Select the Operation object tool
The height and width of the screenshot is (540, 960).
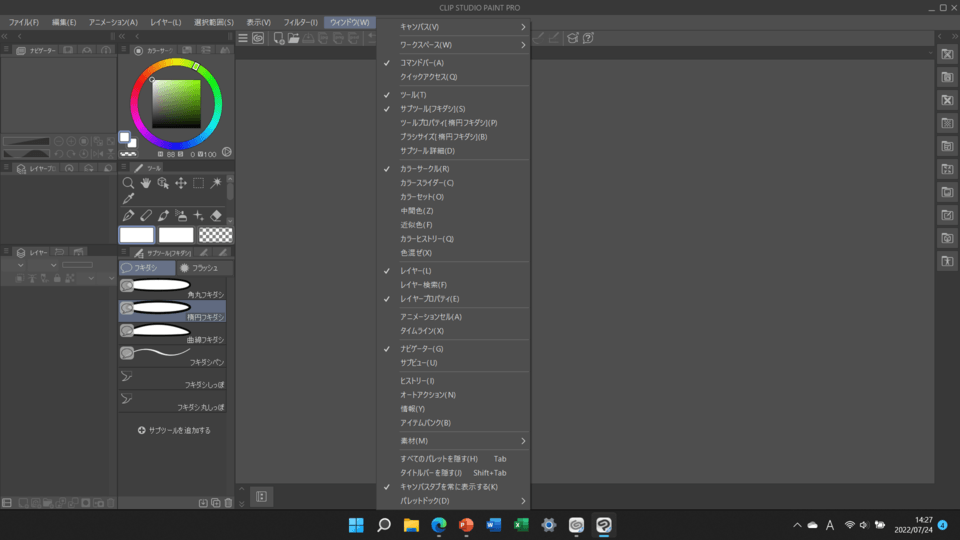click(163, 182)
